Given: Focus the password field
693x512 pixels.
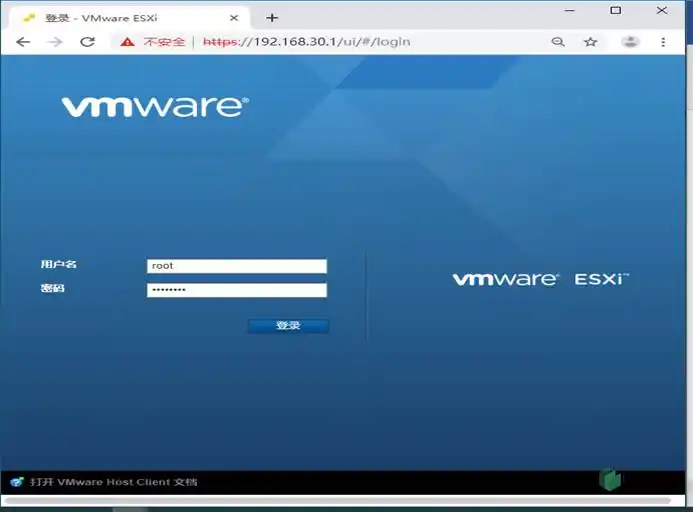Looking at the screenshot, I should pos(237,290).
